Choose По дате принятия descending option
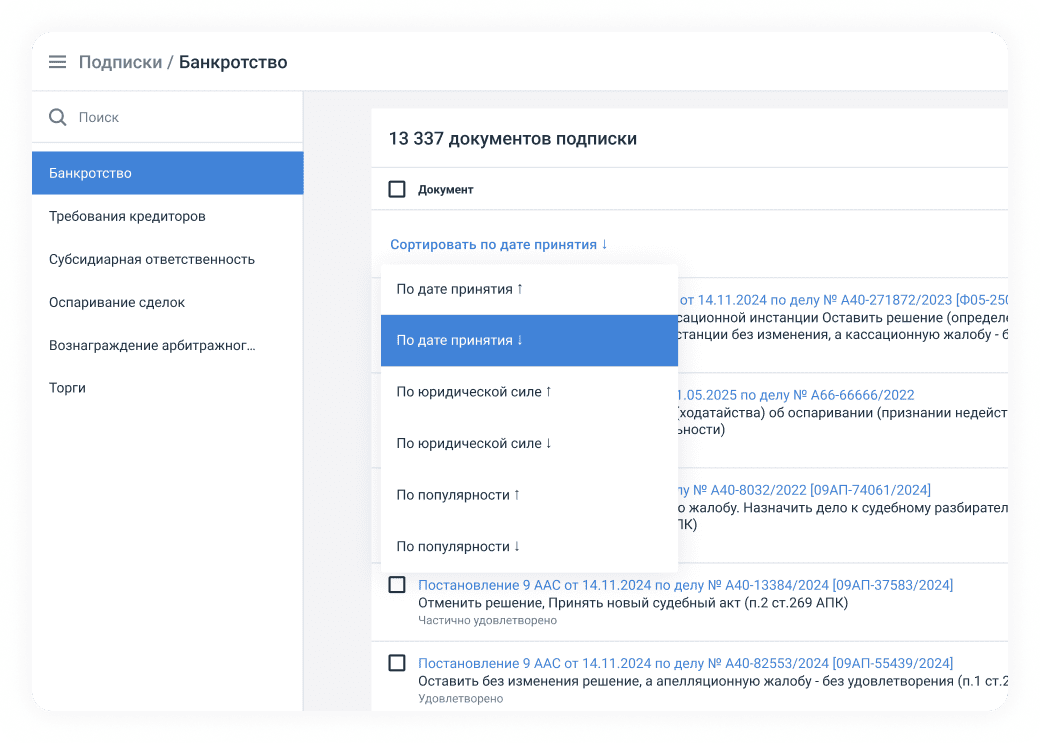The height and width of the screenshot is (743, 1040). (x=460, y=340)
